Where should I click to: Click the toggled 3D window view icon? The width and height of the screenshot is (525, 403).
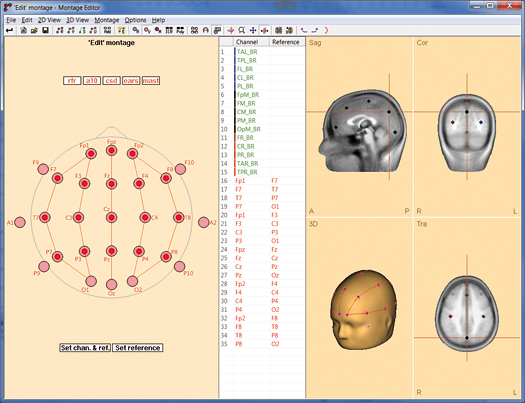pos(217,30)
